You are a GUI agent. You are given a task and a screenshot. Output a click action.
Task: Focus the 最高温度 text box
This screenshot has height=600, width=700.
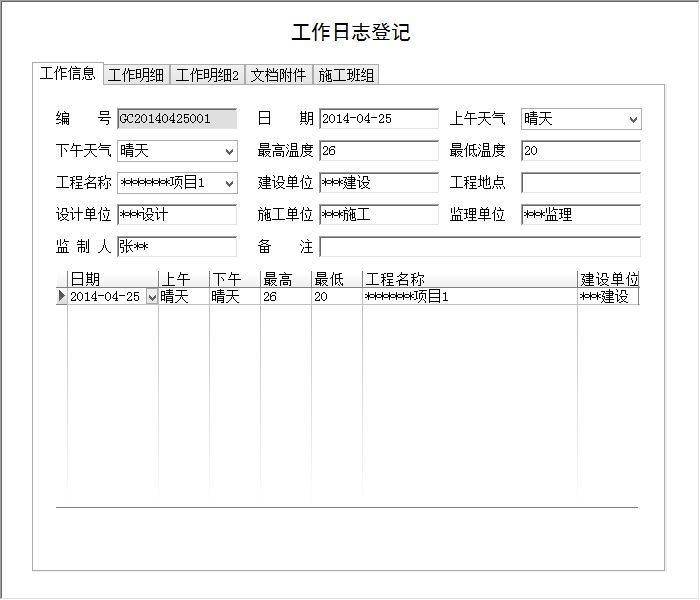(x=378, y=151)
